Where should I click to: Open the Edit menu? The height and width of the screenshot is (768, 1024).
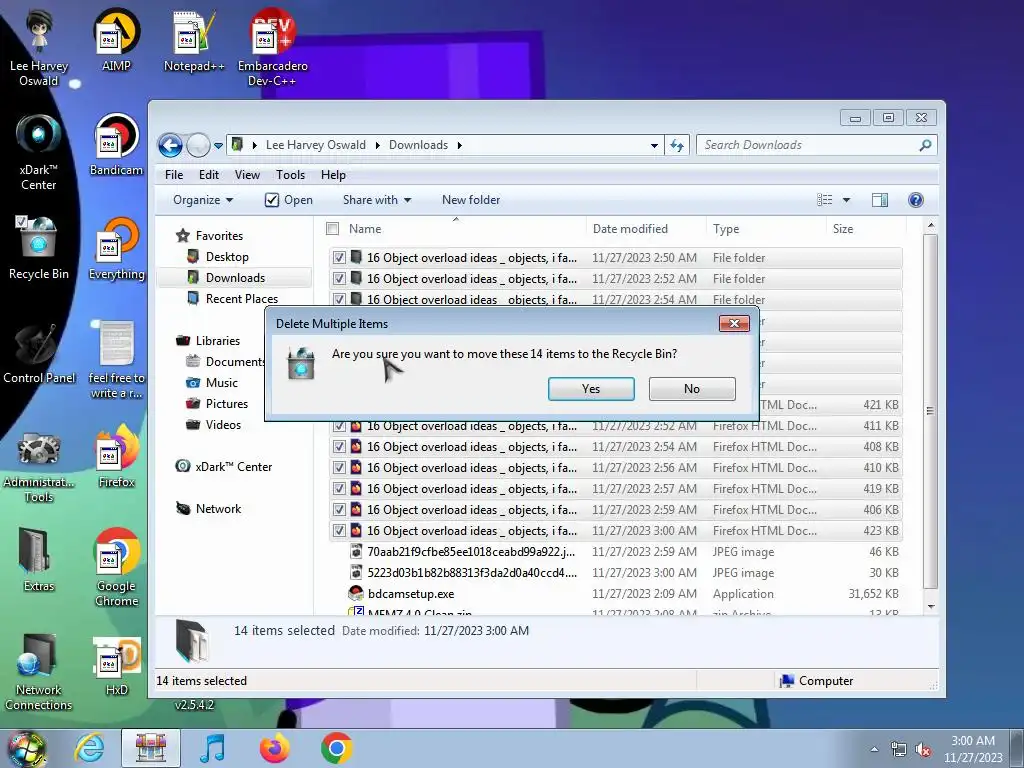pyautogui.click(x=209, y=175)
